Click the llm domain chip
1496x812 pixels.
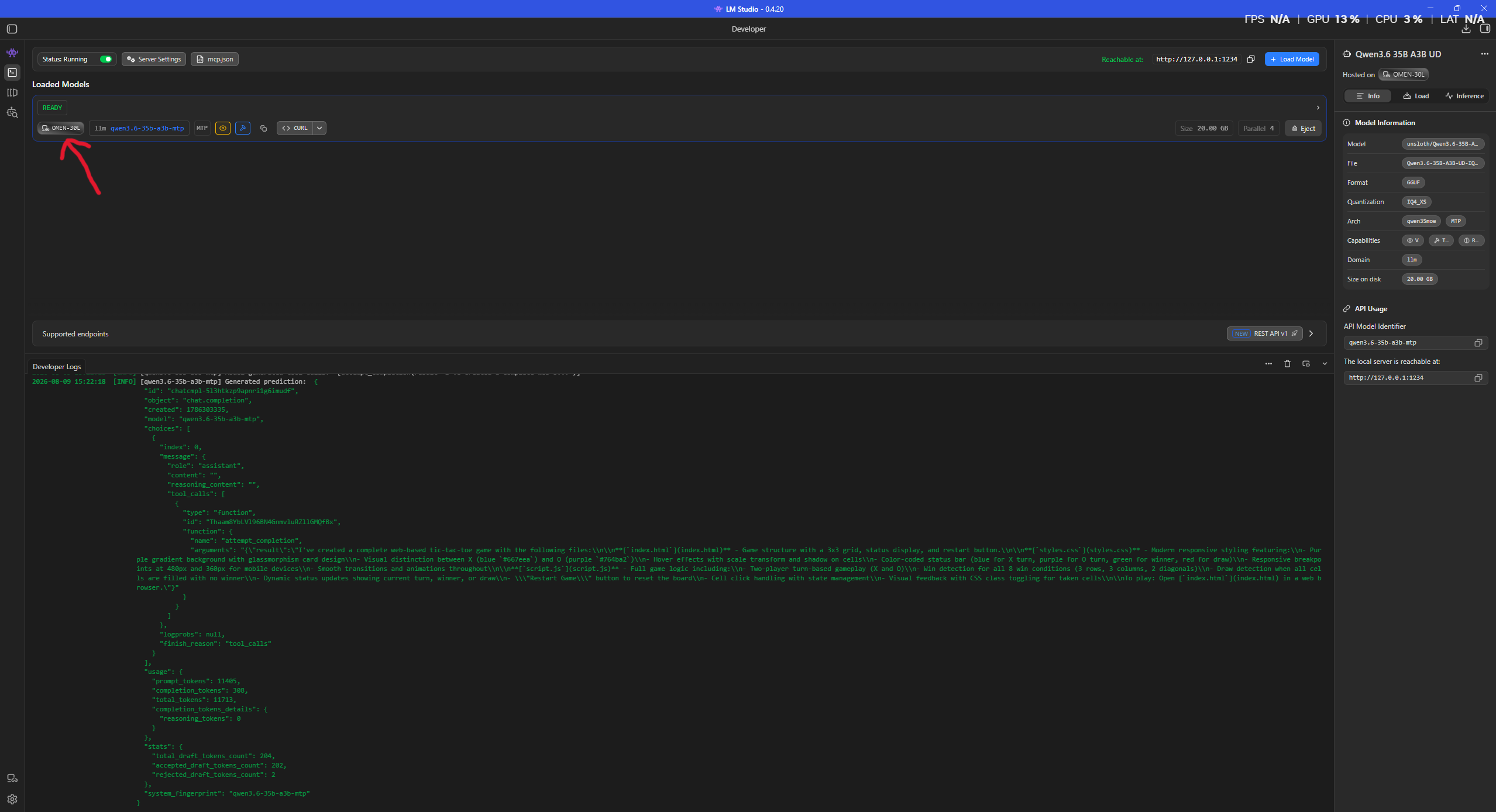(x=1412, y=260)
